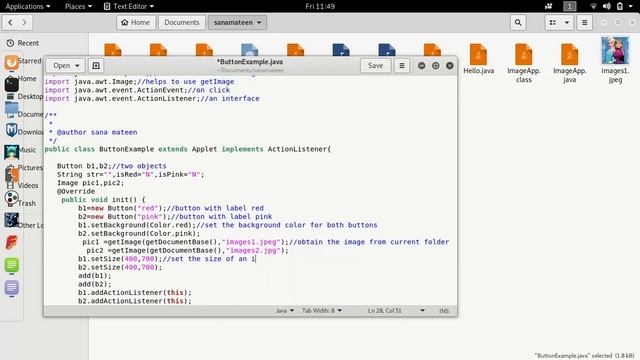This screenshot has height=360, width=640.
Task: Open the Places menu
Action: [78, 6]
